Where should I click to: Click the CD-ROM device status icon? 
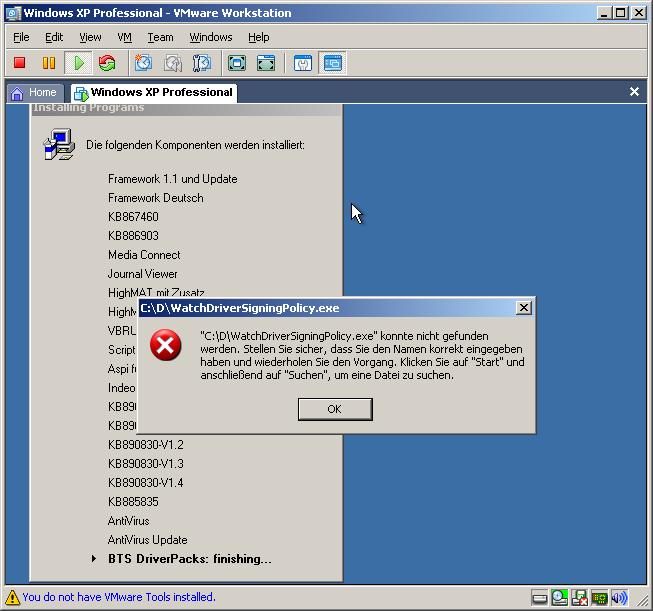click(x=559, y=598)
